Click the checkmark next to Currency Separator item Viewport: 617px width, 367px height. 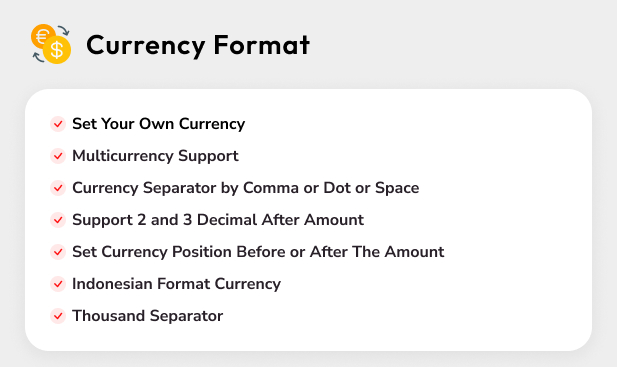(58, 188)
